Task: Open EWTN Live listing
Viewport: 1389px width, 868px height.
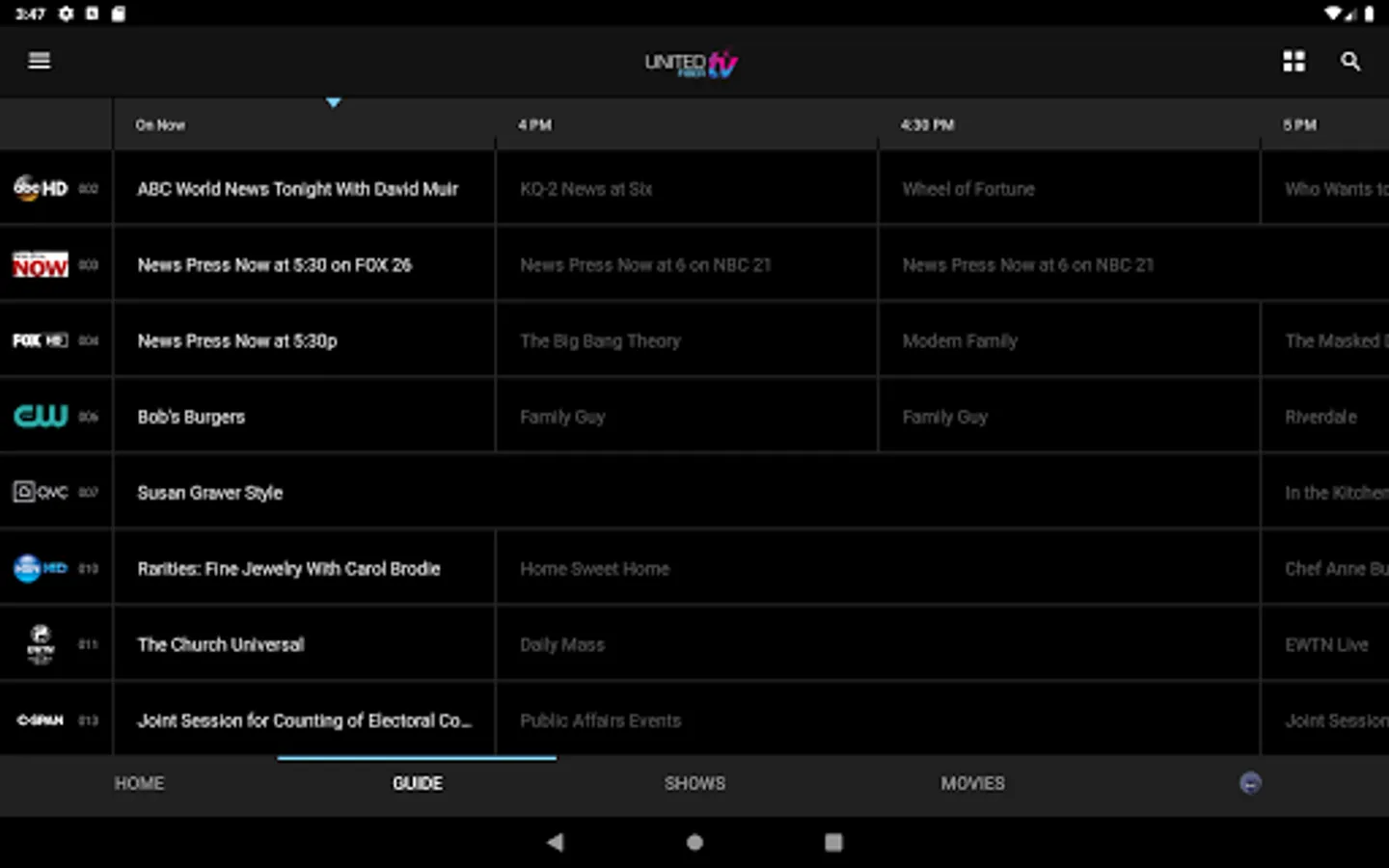Action: 1325,644
